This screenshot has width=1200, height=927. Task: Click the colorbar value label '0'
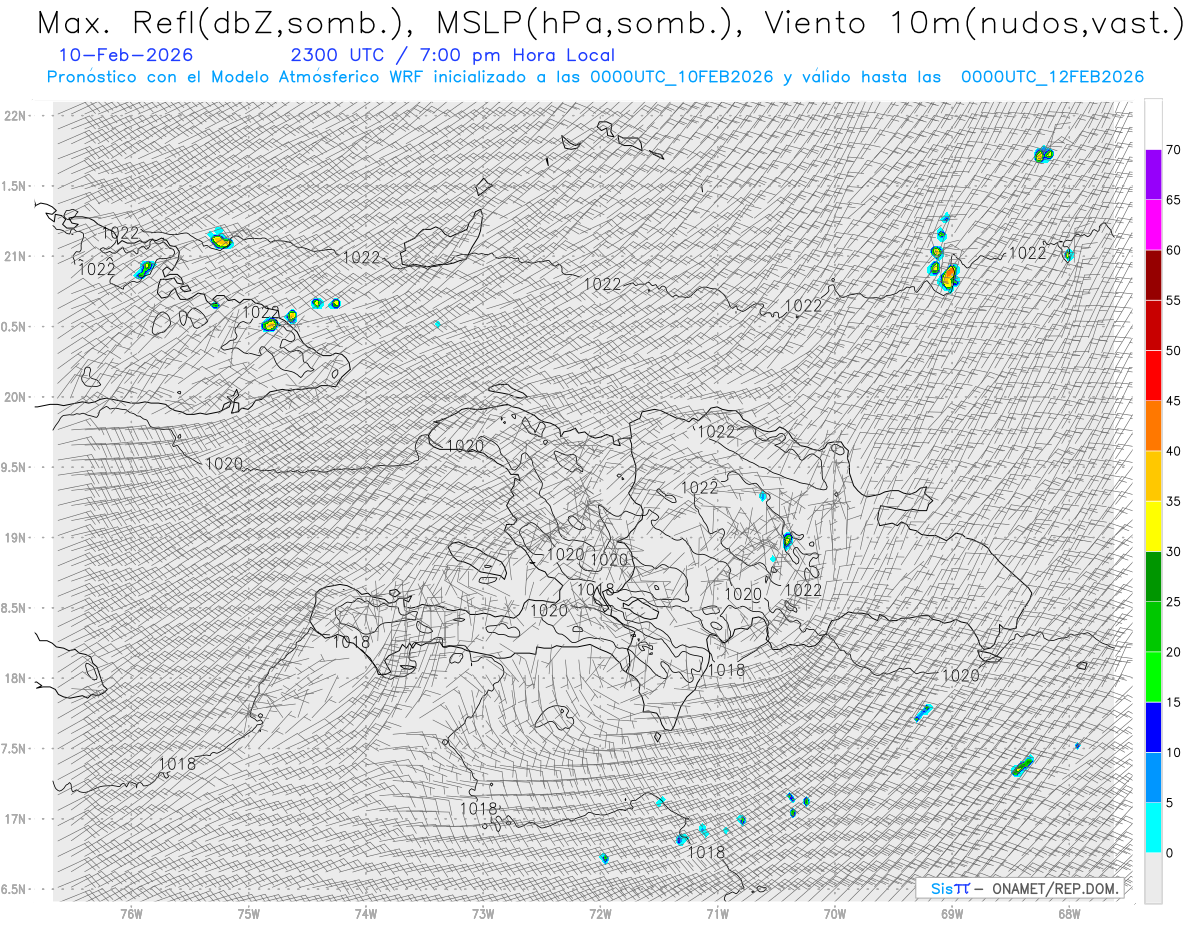pyautogui.click(x=1169, y=852)
